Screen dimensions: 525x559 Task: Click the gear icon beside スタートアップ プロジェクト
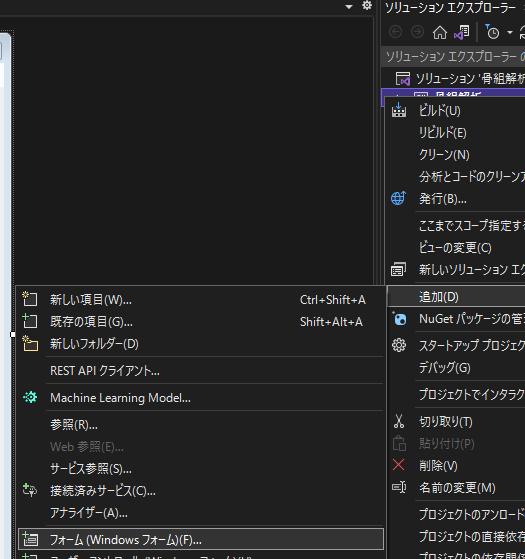point(399,345)
